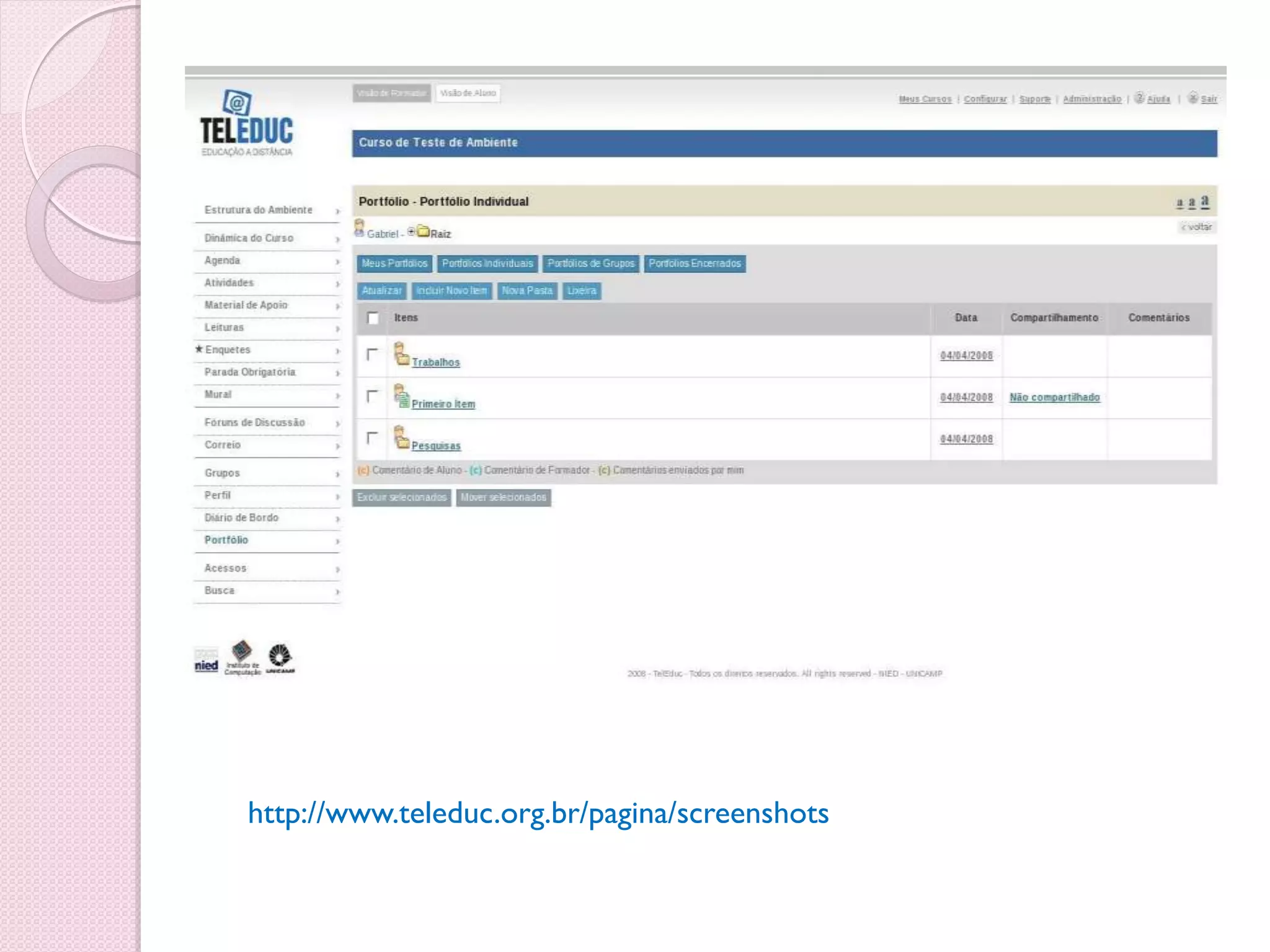The height and width of the screenshot is (952, 1270).
Task: Click the UNICAMP logo
Action: [280, 659]
